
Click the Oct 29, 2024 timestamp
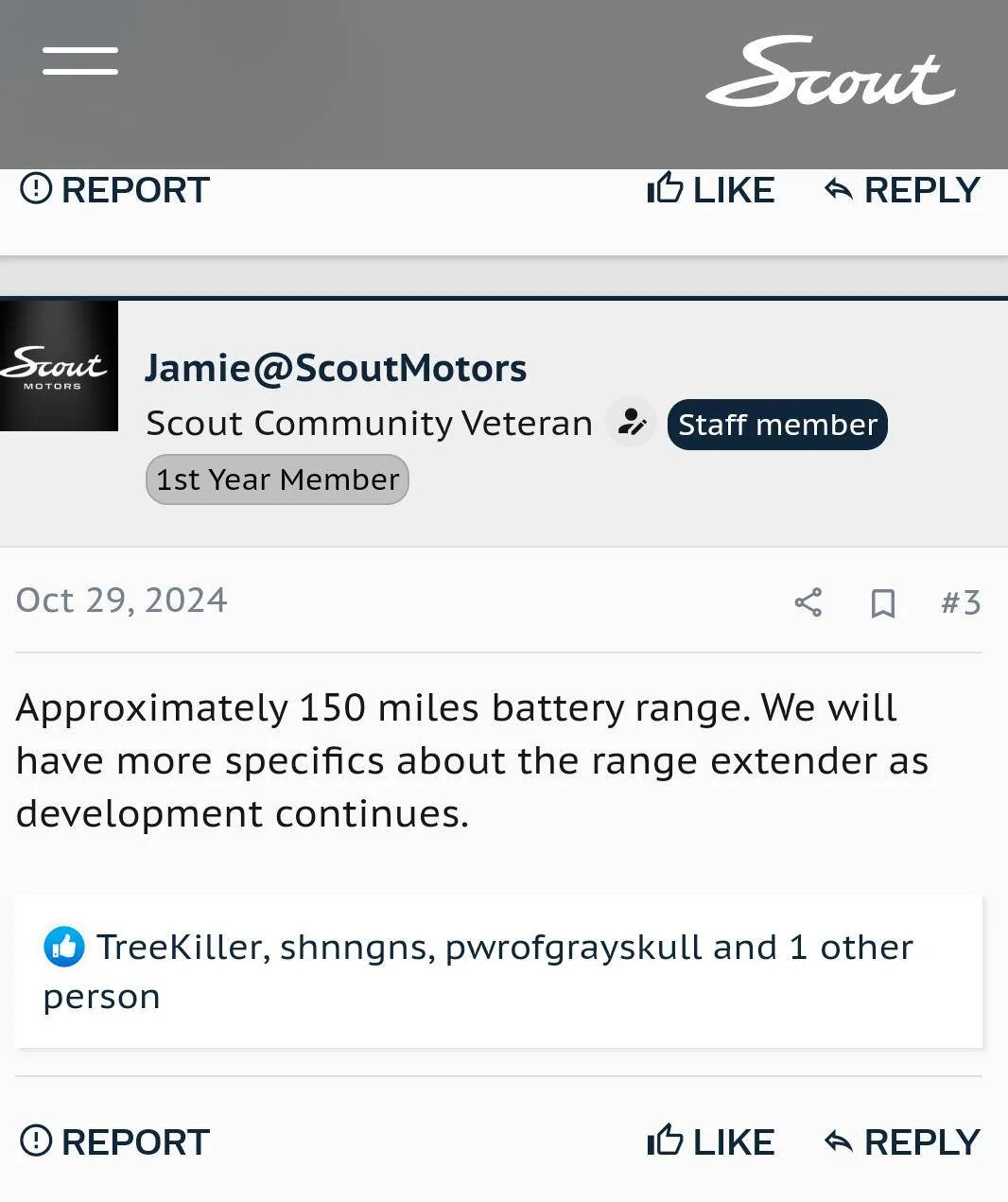coord(122,601)
